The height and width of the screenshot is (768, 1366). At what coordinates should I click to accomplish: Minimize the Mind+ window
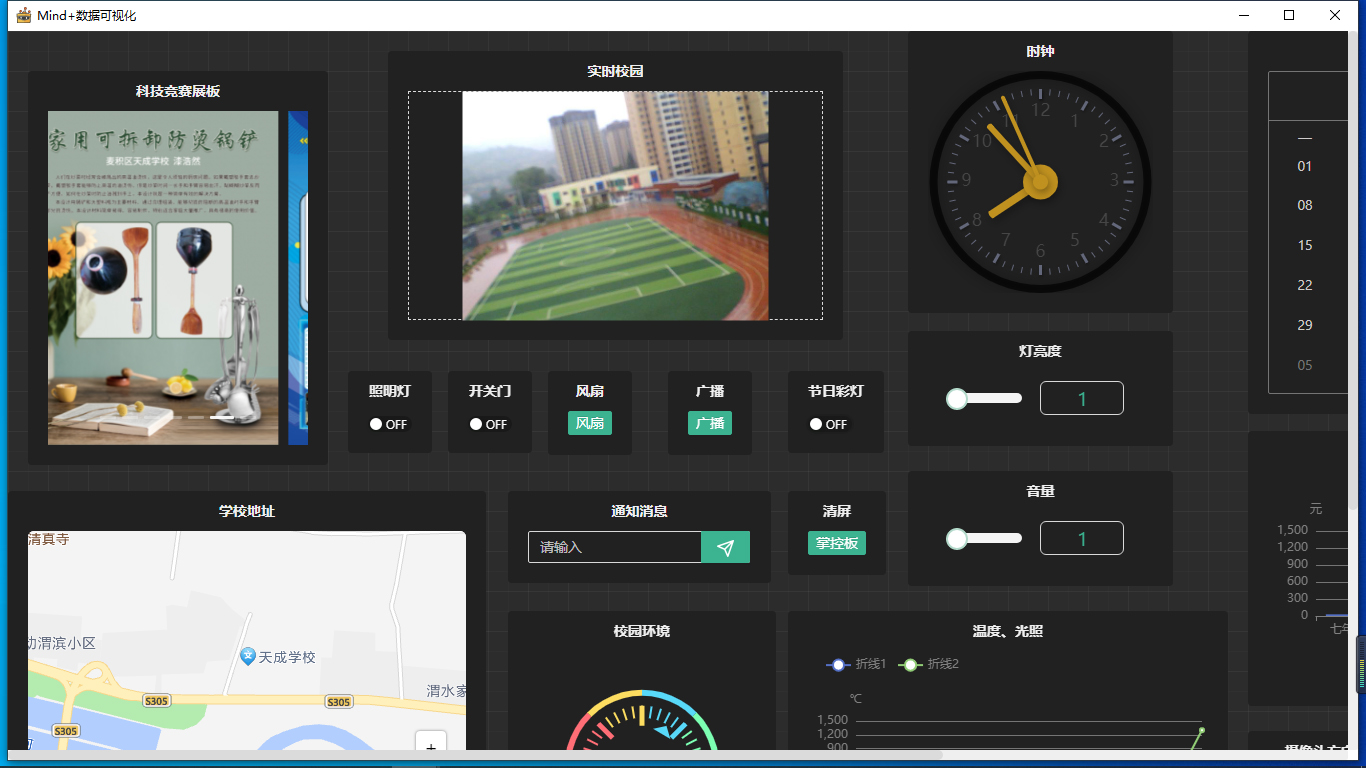tap(1245, 15)
